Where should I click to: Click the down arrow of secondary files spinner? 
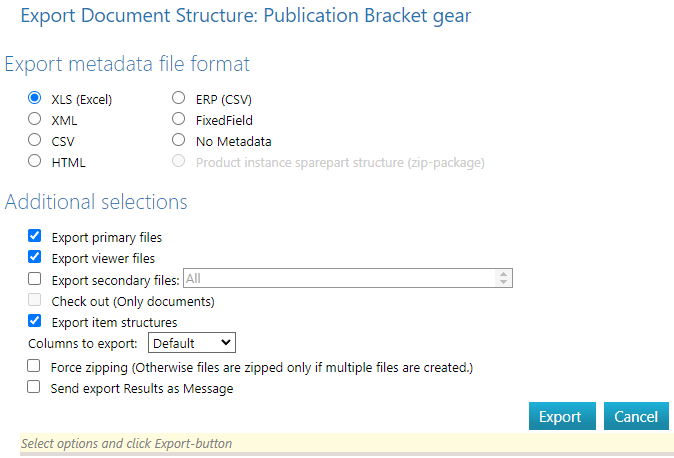(x=504, y=283)
